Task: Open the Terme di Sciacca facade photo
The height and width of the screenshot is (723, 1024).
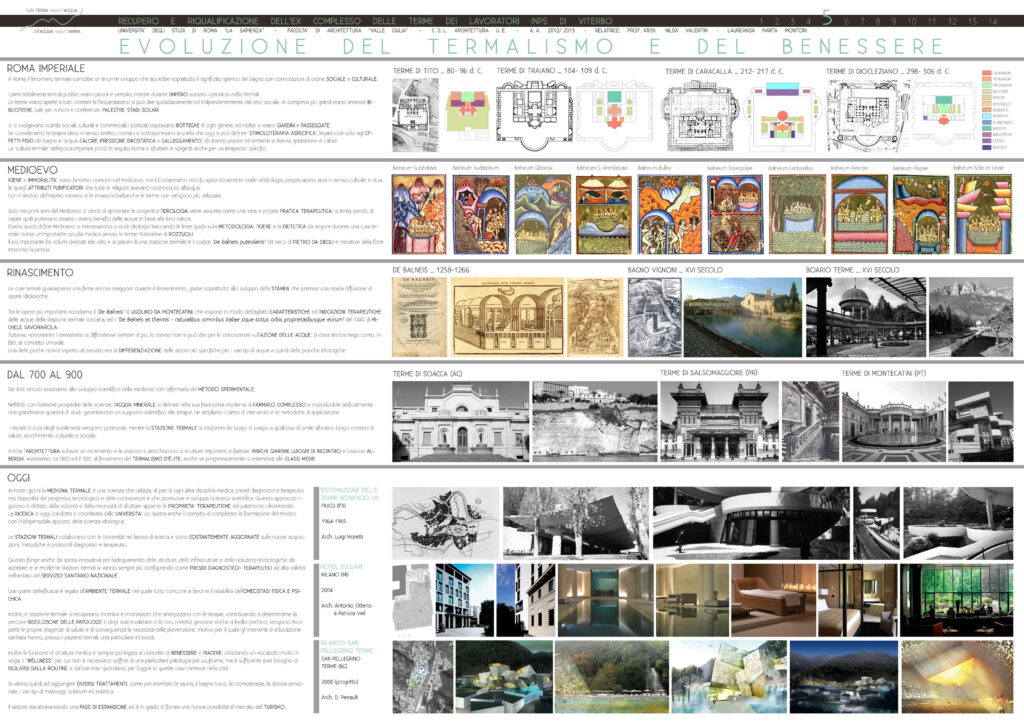Action: (x=460, y=421)
